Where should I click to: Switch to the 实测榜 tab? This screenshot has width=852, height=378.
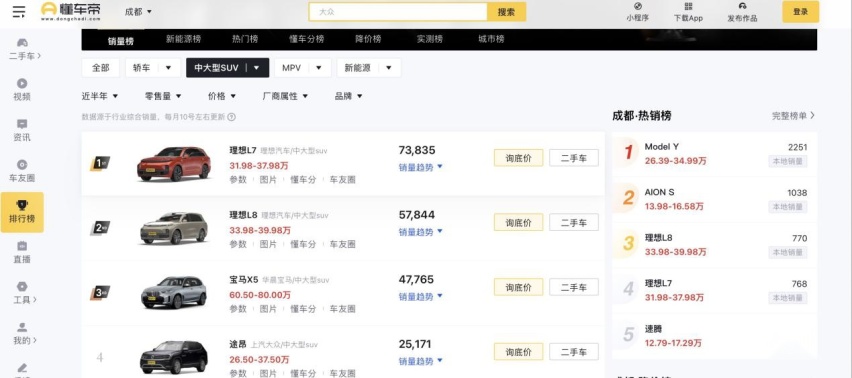(430, 39)
